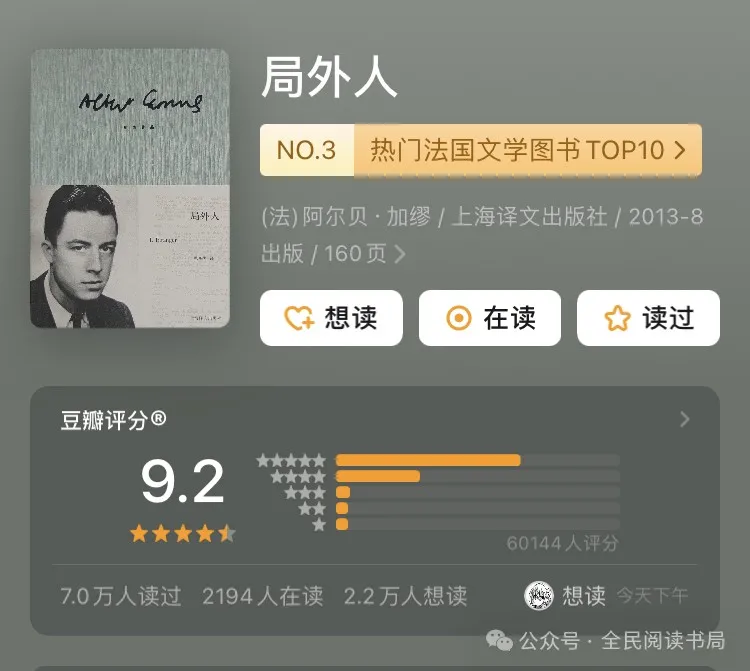Open the 2194人在读 readers list
The height and width of the screenshot is (671, 750).
click(x=263, y=596)
